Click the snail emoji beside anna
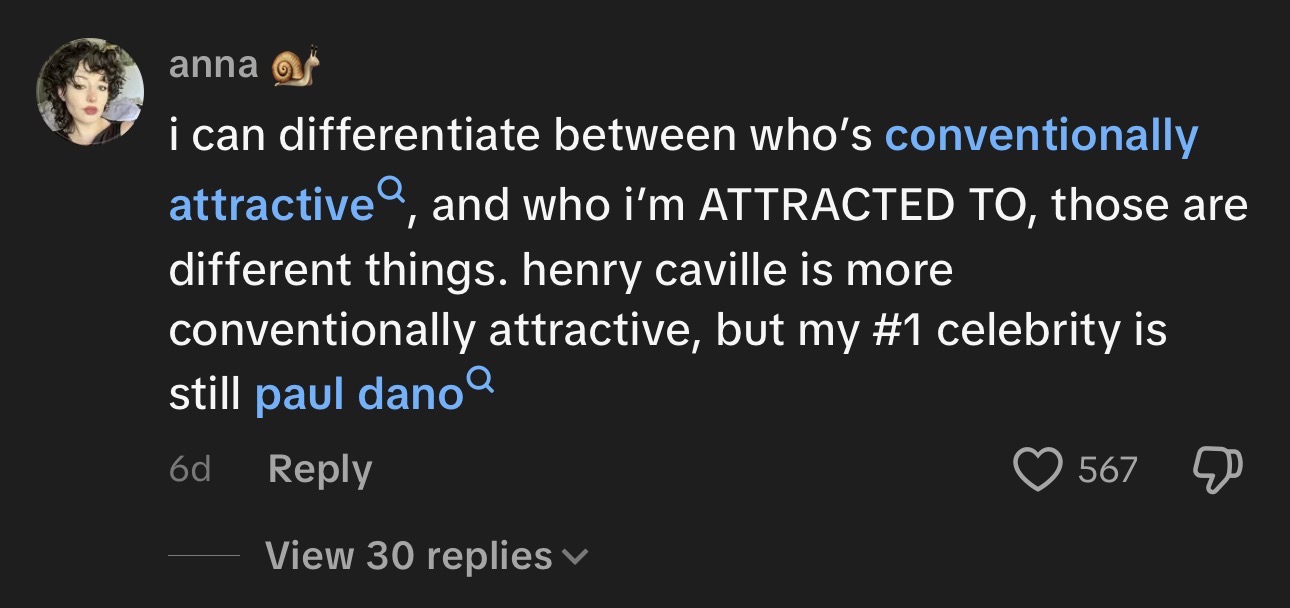Screen dimensions: 1290x608 (x=297, y=66)
